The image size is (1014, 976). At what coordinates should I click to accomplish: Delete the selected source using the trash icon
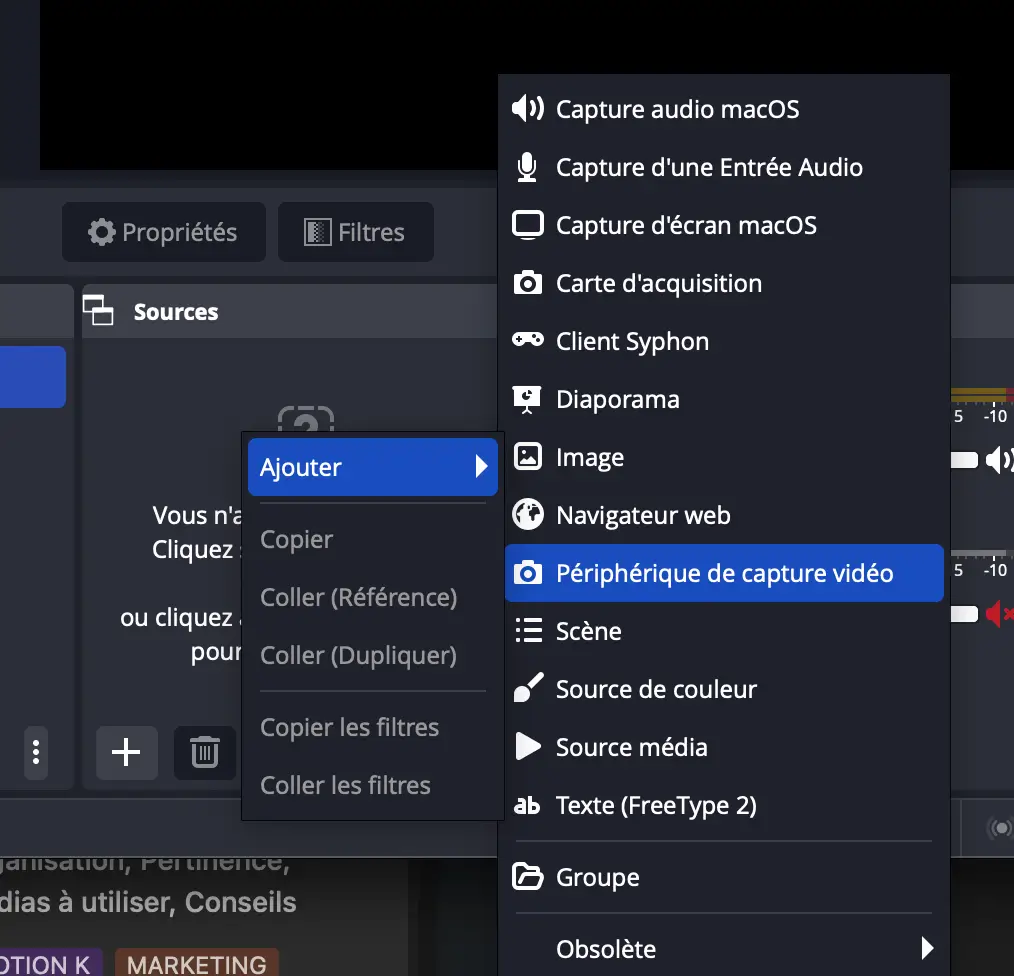pyautogui.click(x=204, y=753)
